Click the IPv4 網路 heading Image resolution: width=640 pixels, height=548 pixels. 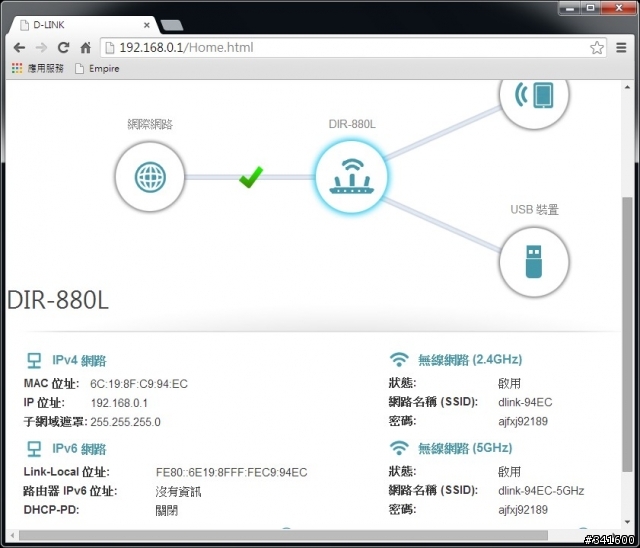coord(79,361)
